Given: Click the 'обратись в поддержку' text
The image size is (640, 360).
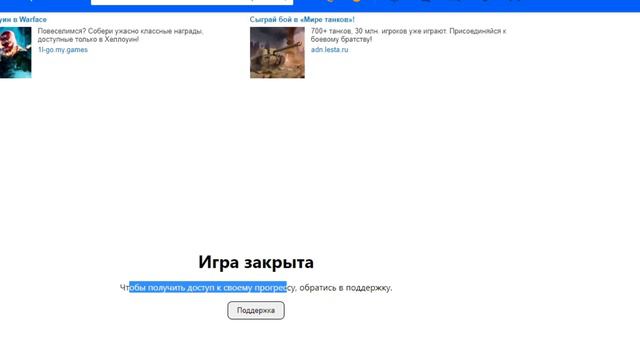Looking at the screenshot, I should point(346,288).
